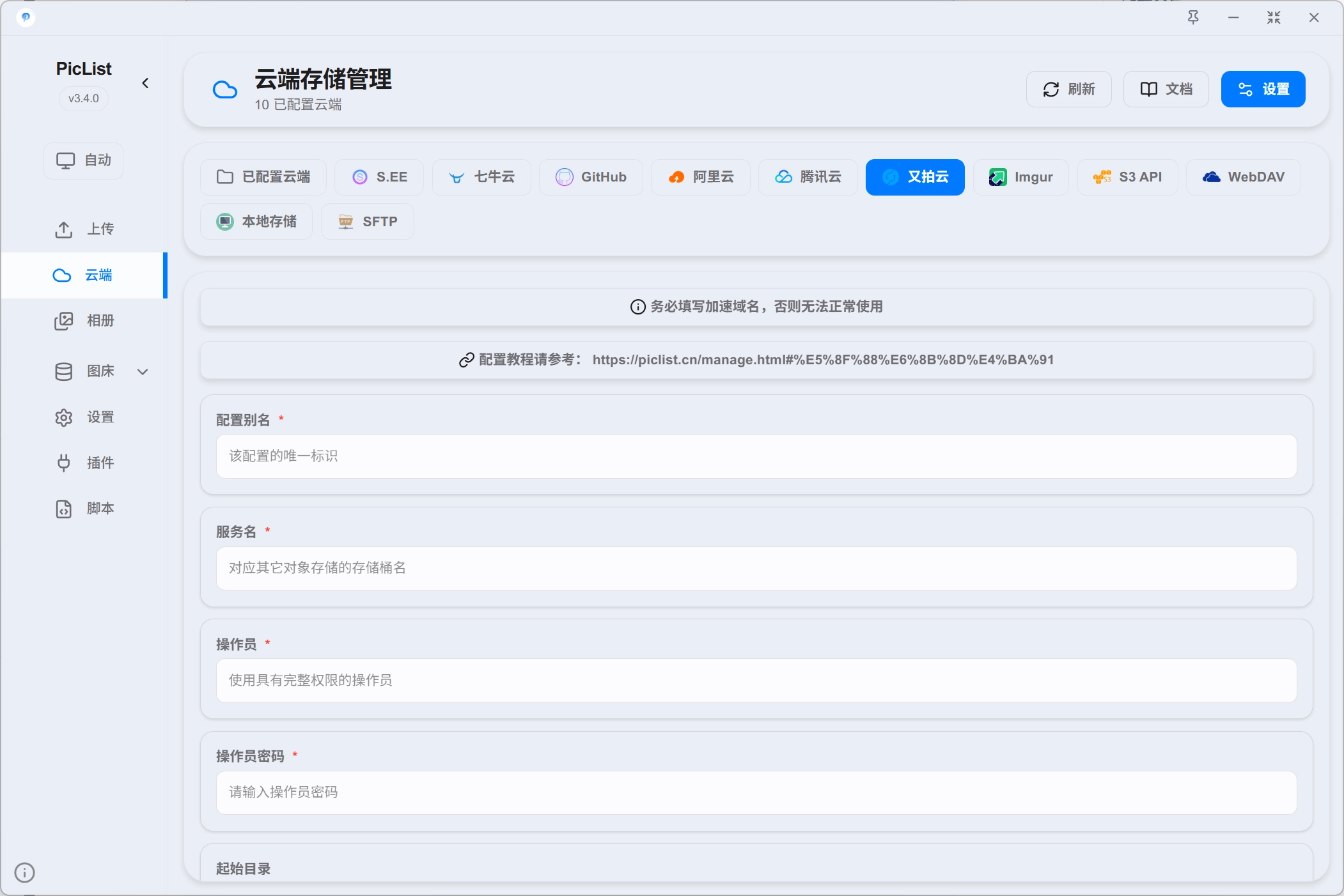Click the 设置 gear icon in sidebar
This screenshot has width=1344, height=896.
tap(64, 417)
